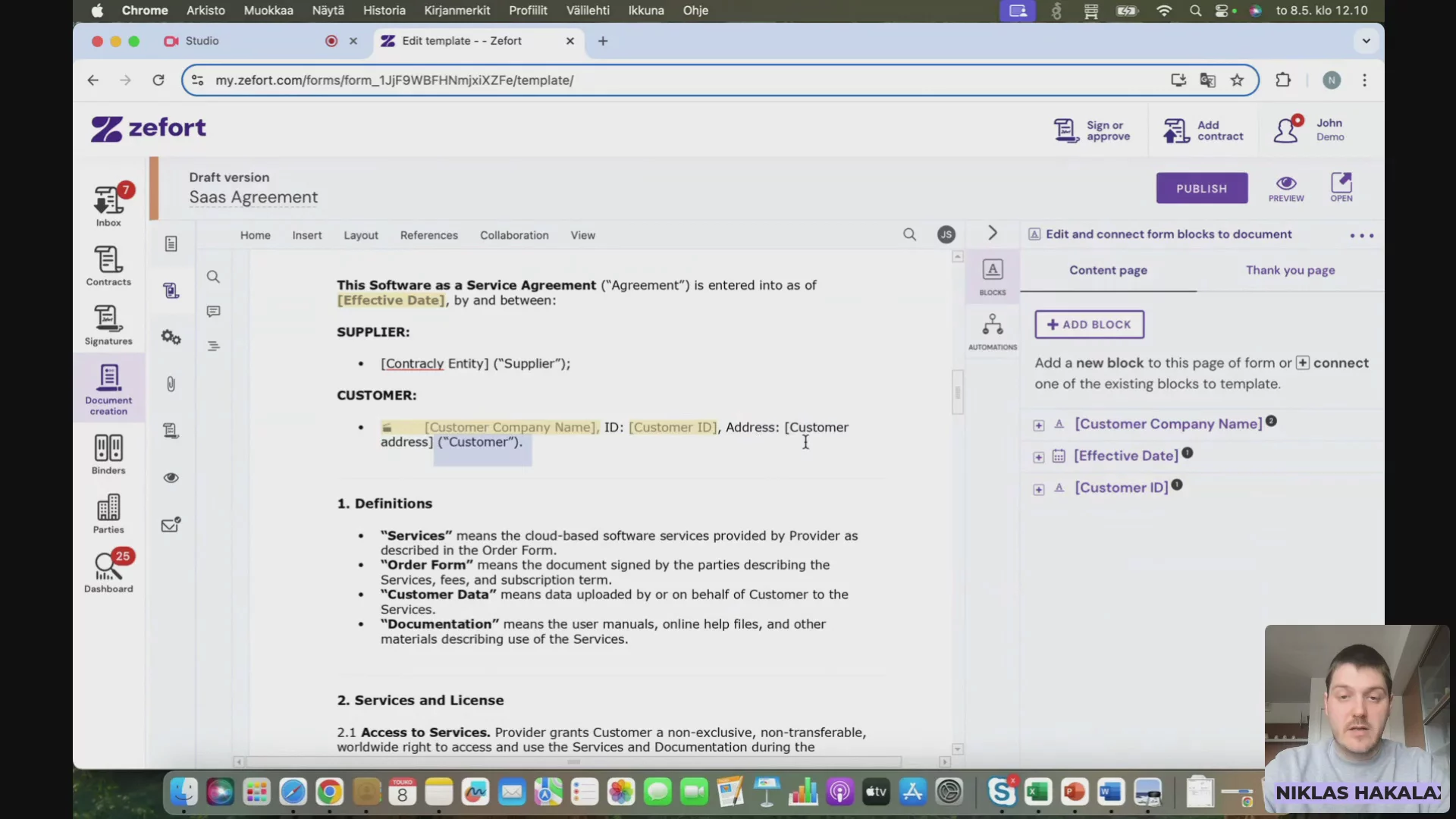Click the ADD BLOCK button
Viewport: 1456px width, 819px height.
(1089, 325)
